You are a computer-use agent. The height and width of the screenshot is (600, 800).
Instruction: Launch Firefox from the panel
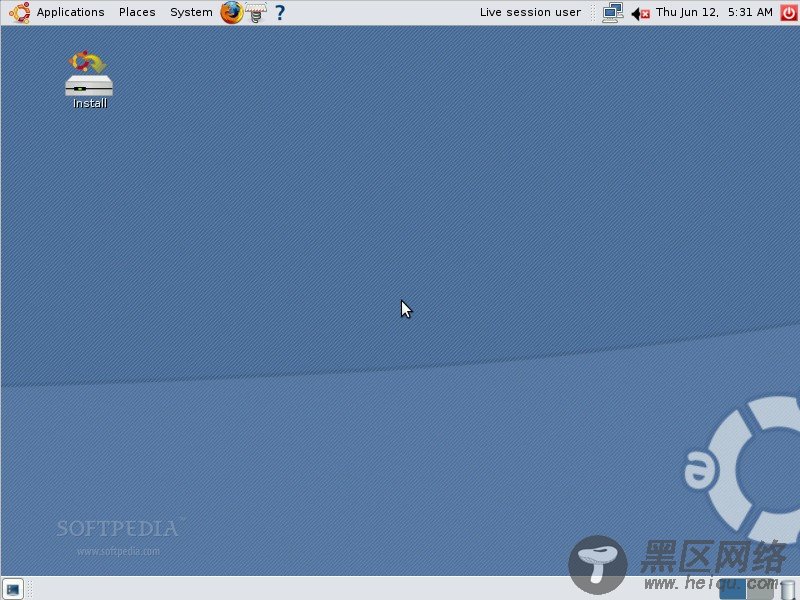tap(231, 12)
